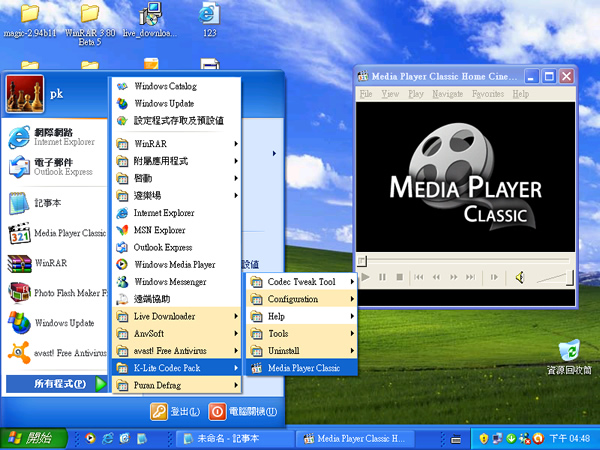Screen dimensions: 600x450
Task: Select the magic-2.94b11 desktop folder
Action: pos(30,20)
